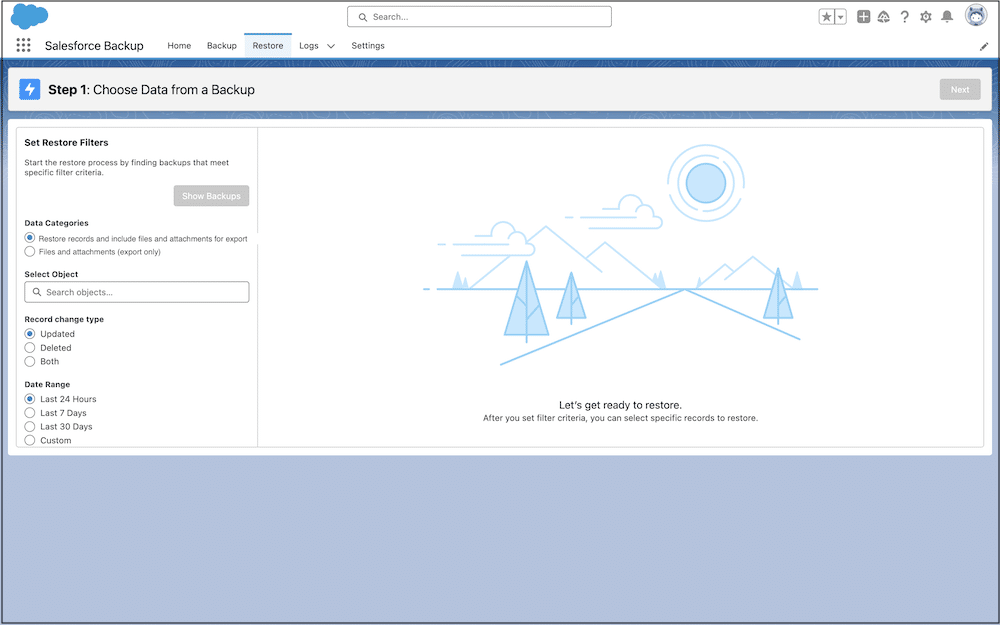Image resolution: width=1000 pixels, height=625 pixels.
Task: Click the Set Restore Filters heading
Action: coord(66,143)
